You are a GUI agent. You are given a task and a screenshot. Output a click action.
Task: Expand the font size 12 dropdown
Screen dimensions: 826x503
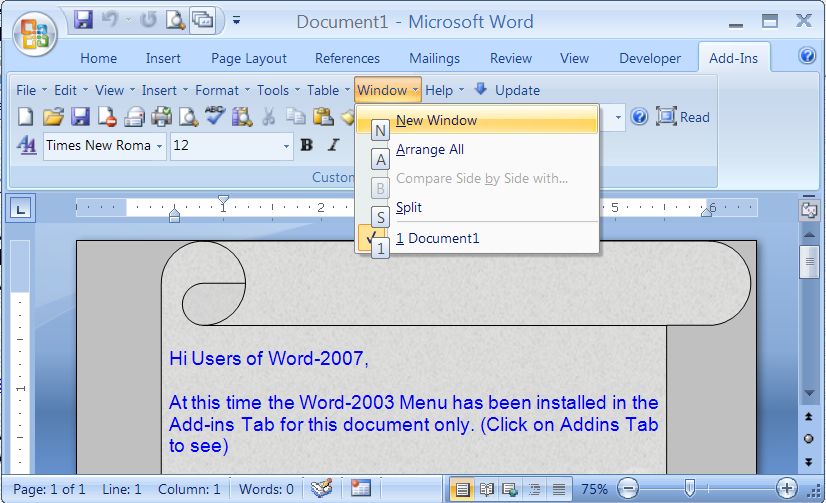click(286, 146)
